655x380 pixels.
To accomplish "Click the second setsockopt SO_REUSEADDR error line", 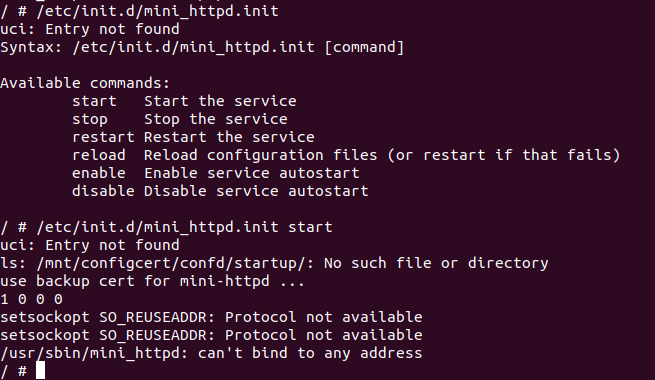I will tap(211, 335).
